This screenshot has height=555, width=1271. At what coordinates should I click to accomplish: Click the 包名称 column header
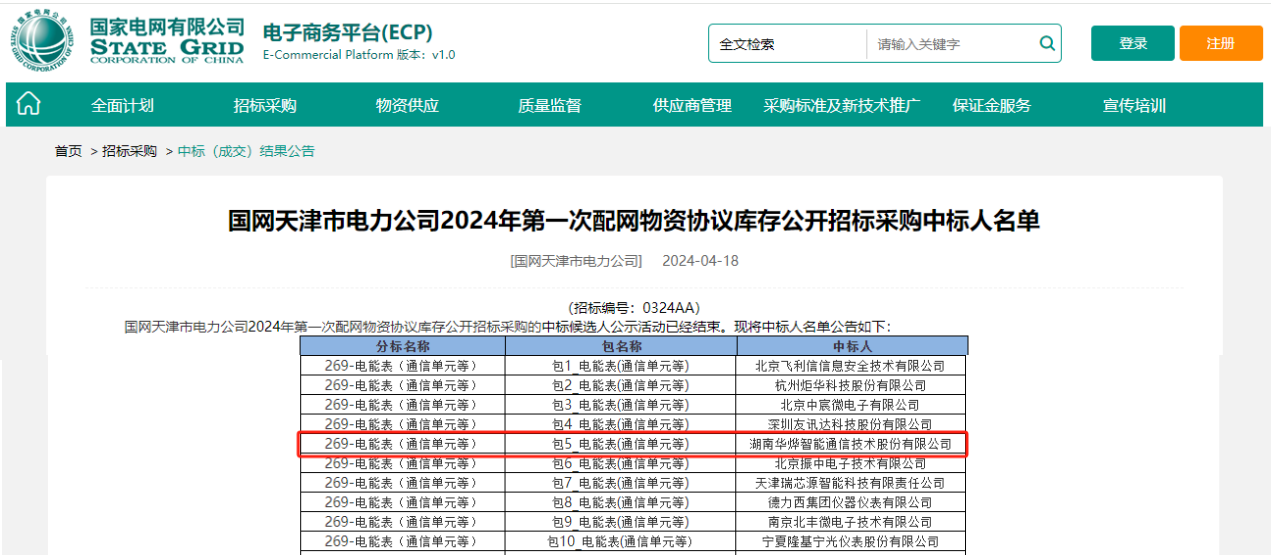tap(621, 346)
